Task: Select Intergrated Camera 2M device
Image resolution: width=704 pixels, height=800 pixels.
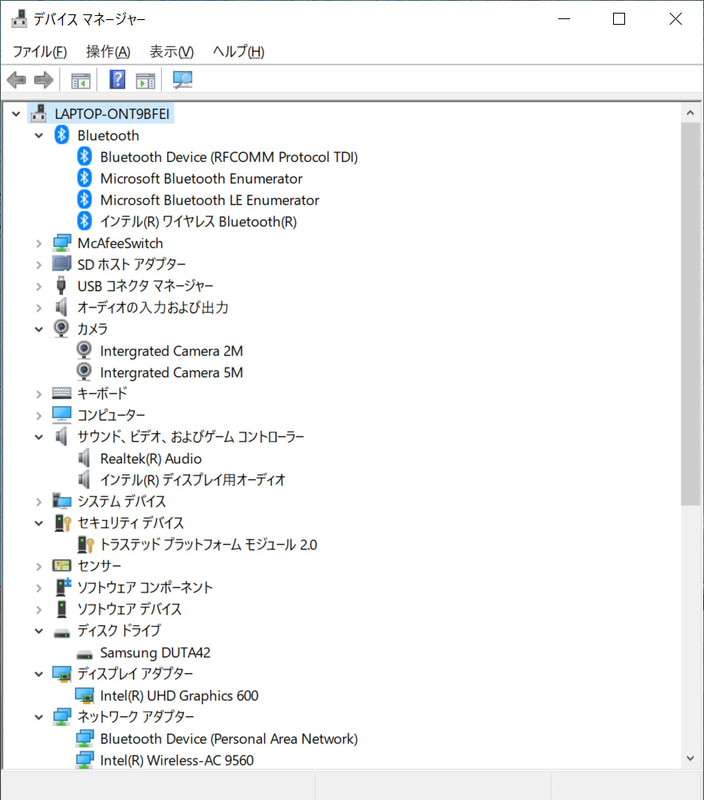Action: [171, 351]
